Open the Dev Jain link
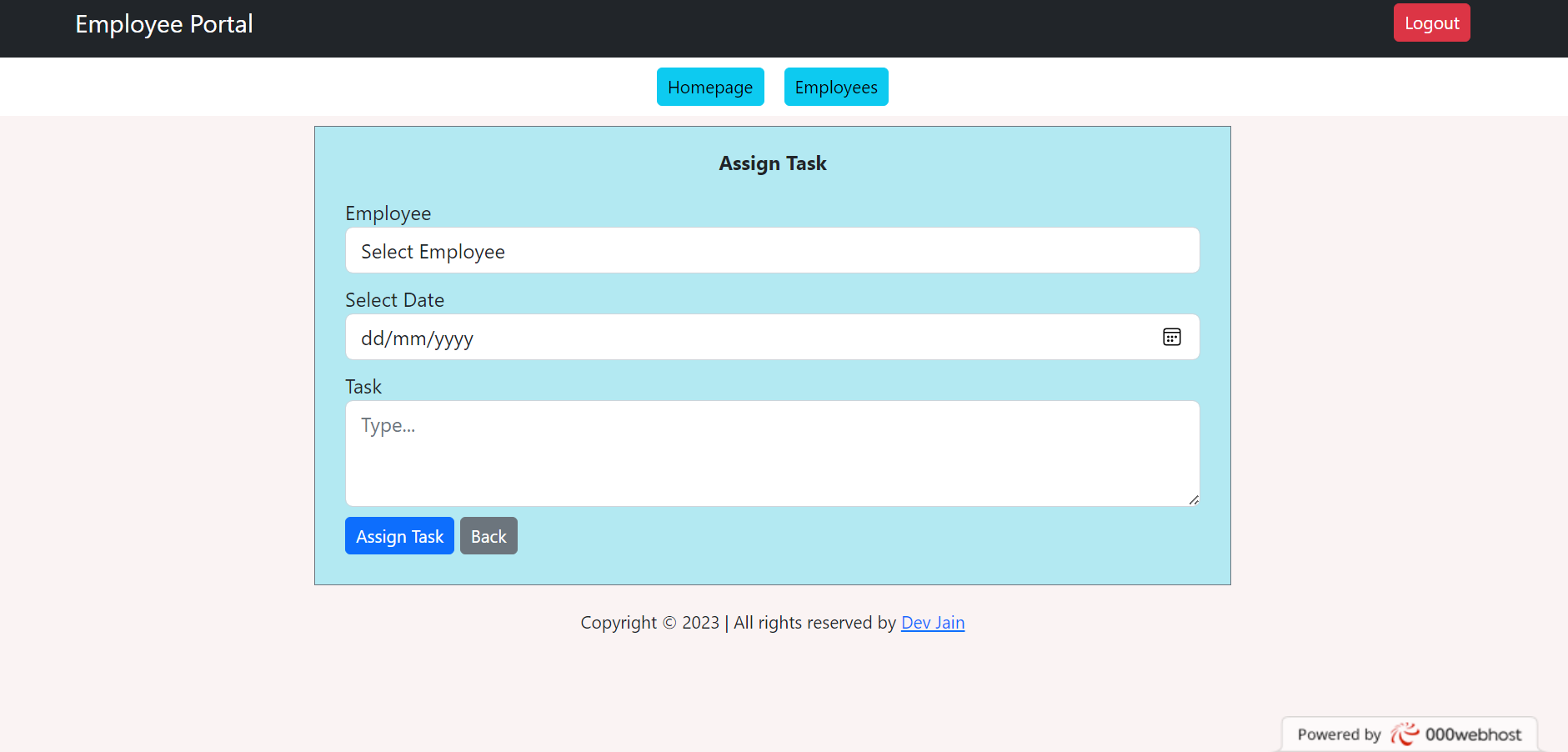The width and height of the screenshot is (1568, 752). 932,623
